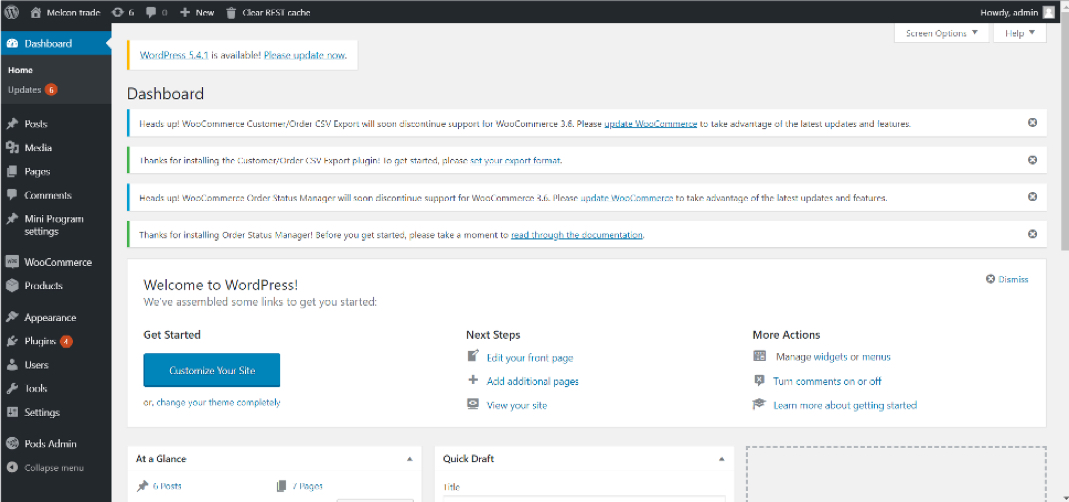The width and height of the screenshot is (1069, 502).
Task: Click the Customize Your Site button
Action: click(x=212, y=370)
